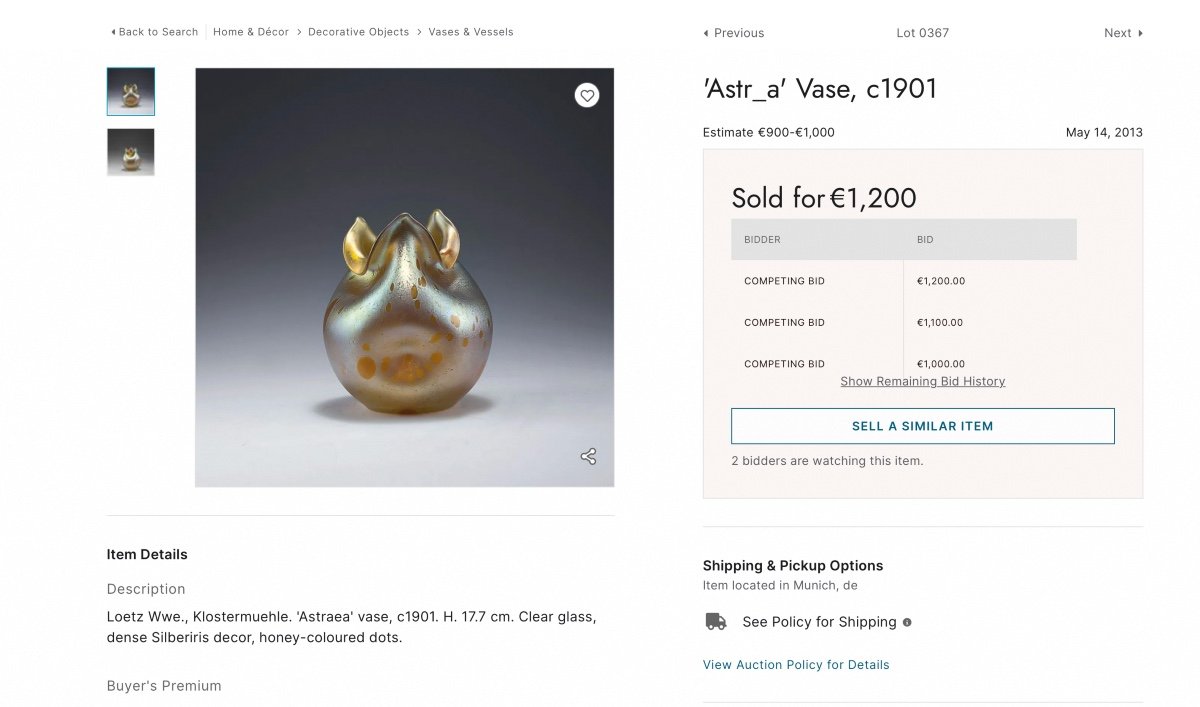Open View Auction Policy for Details
This screenshot has height=707, width=1200.
[796, 664]
